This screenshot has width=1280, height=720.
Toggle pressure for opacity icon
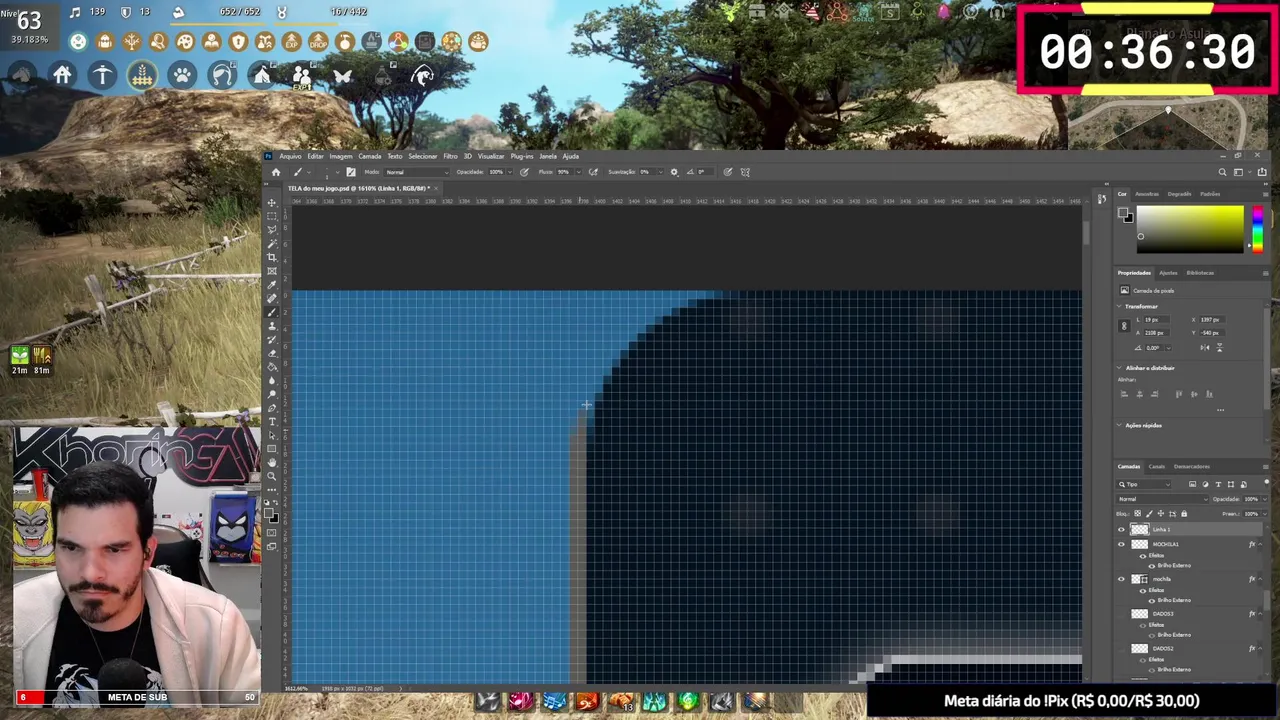525,172
